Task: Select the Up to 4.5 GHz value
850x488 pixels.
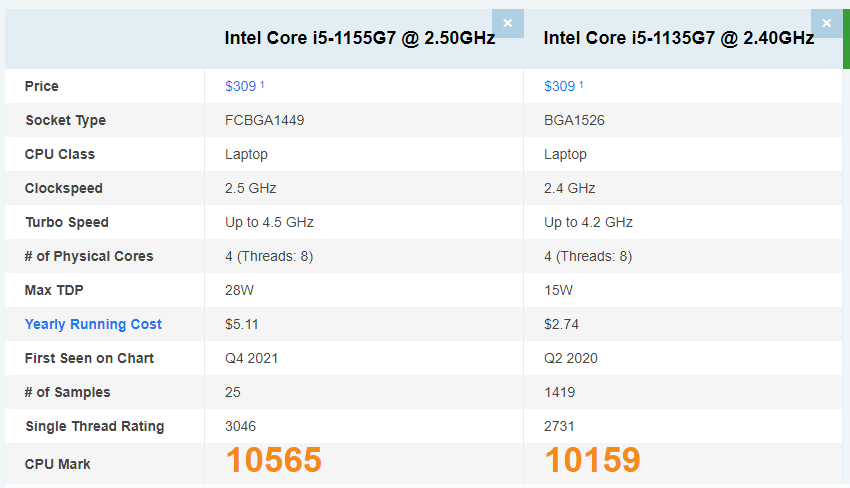Action: click(x=269, y=222)
